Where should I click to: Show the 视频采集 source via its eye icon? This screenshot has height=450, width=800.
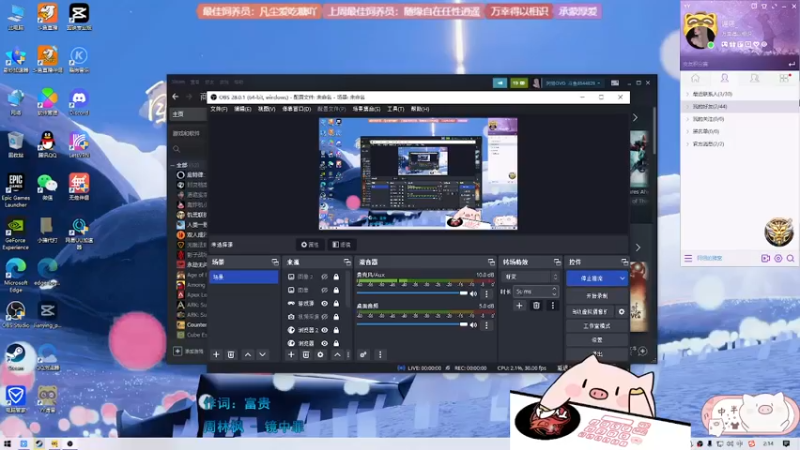coord(324,317)
